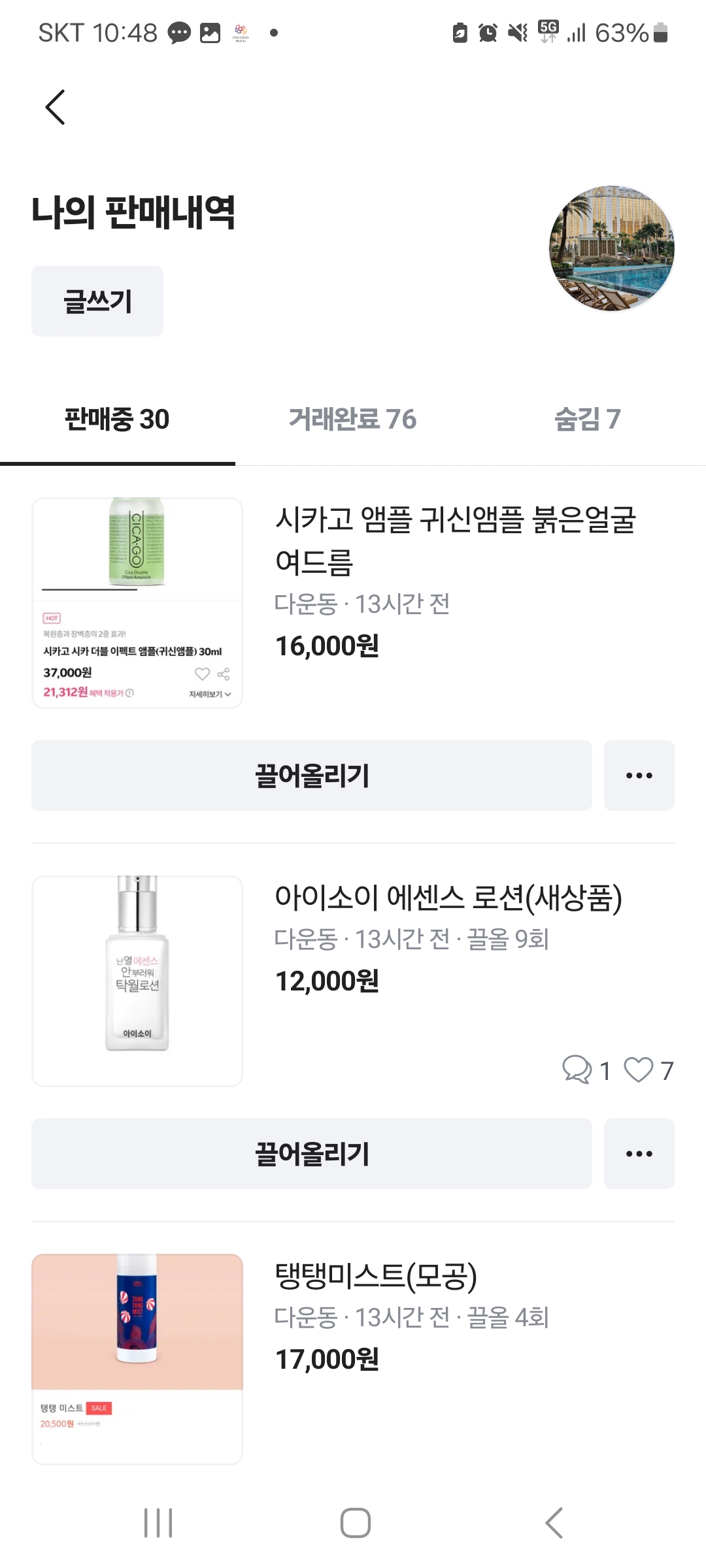The height and width of the screenshot is (1568, 706).
Task: Open the 시카고 앰플 product thumbnail
Action: (x=137, y=602)
